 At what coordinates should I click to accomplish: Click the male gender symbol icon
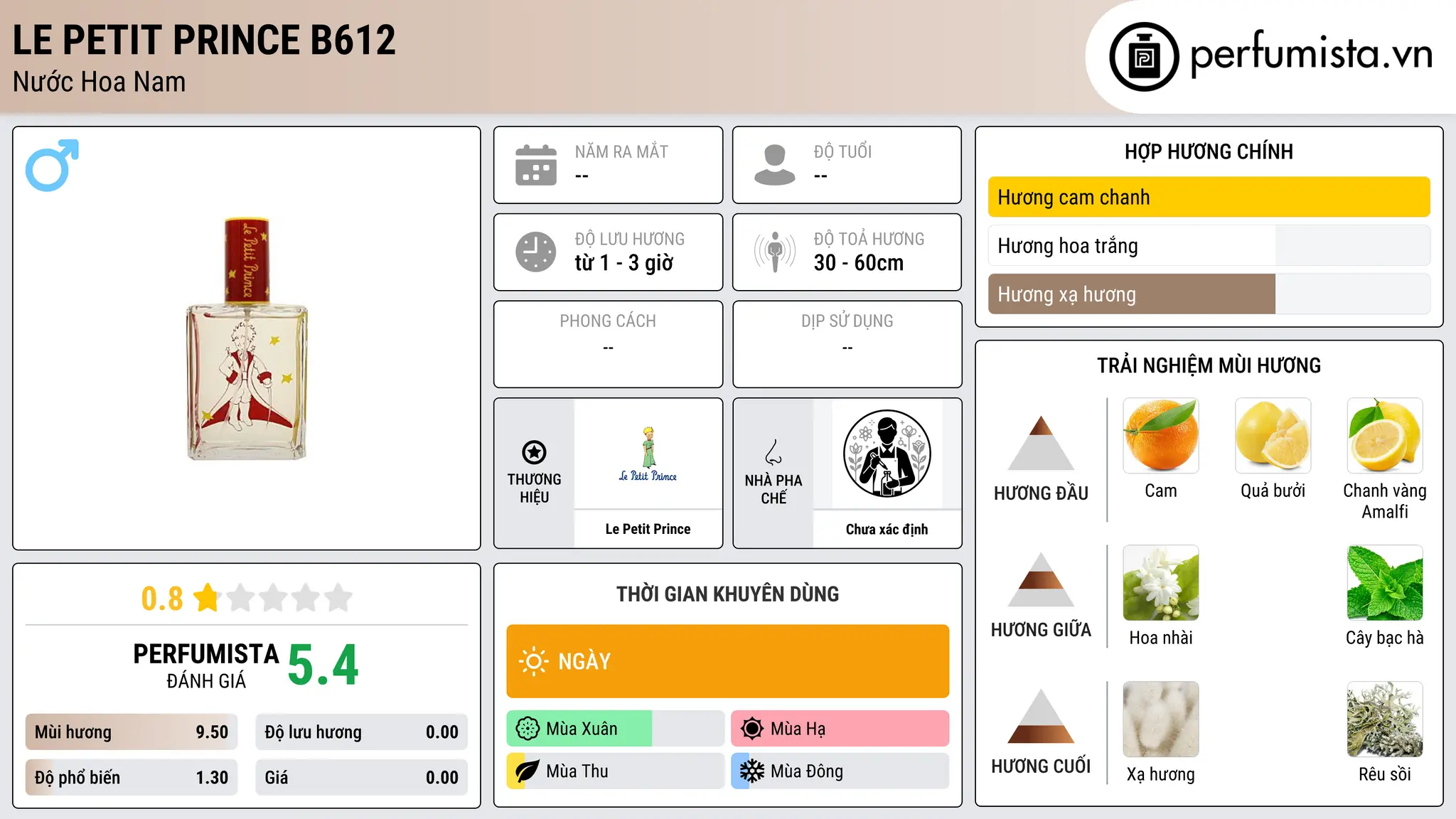point(52,165)
